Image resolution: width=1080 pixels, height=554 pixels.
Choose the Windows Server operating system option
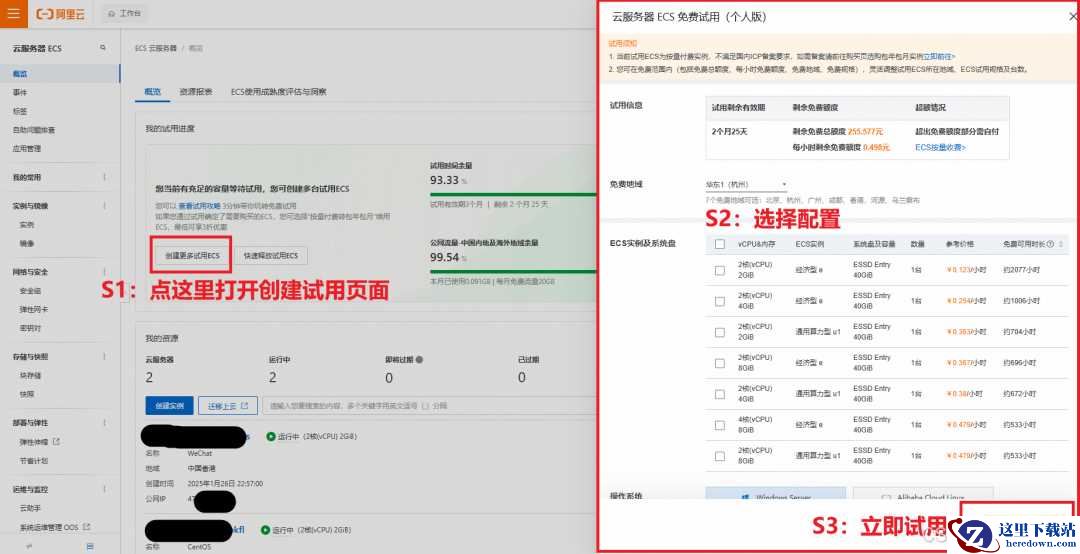coord(776,495)
